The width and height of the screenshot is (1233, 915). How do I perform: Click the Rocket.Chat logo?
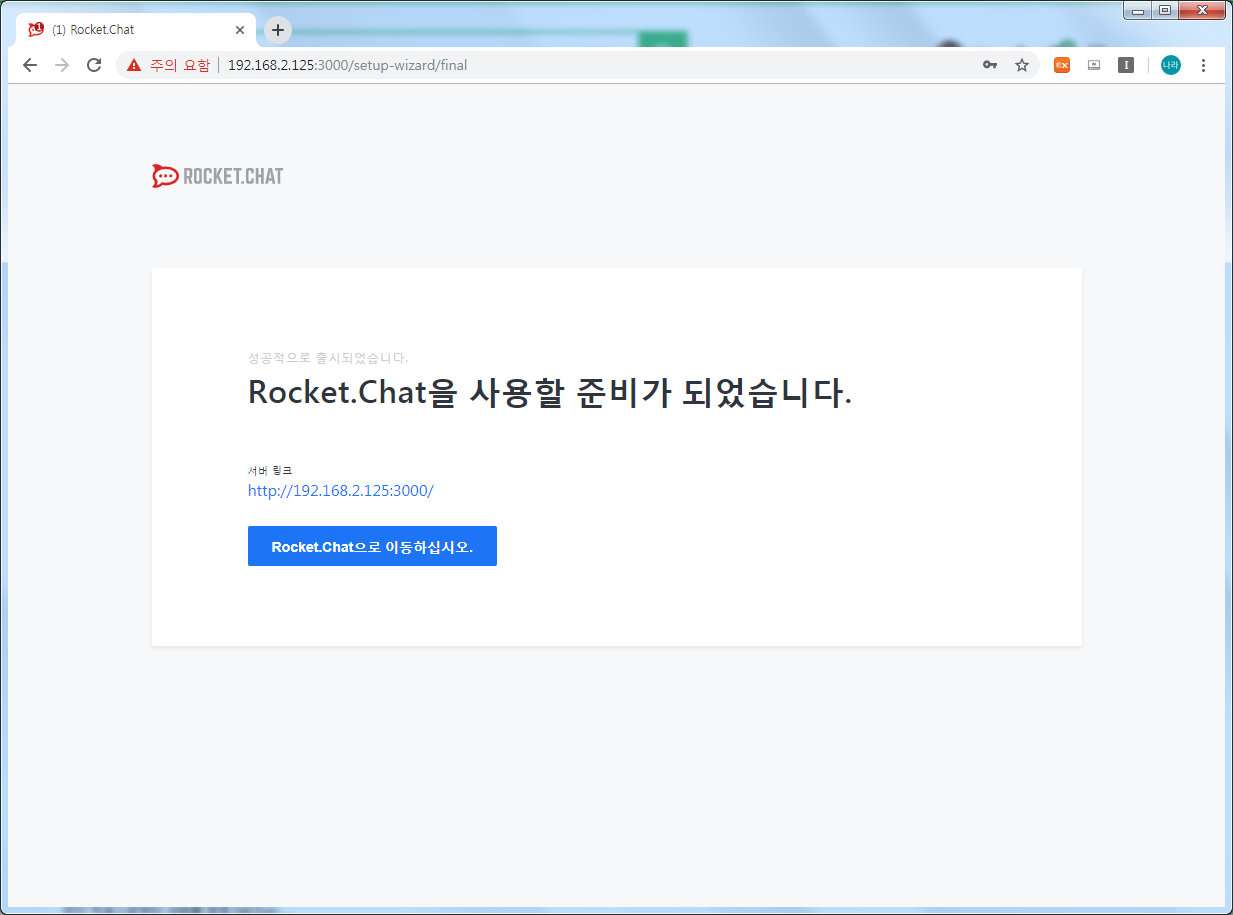(x=217, y=176)
